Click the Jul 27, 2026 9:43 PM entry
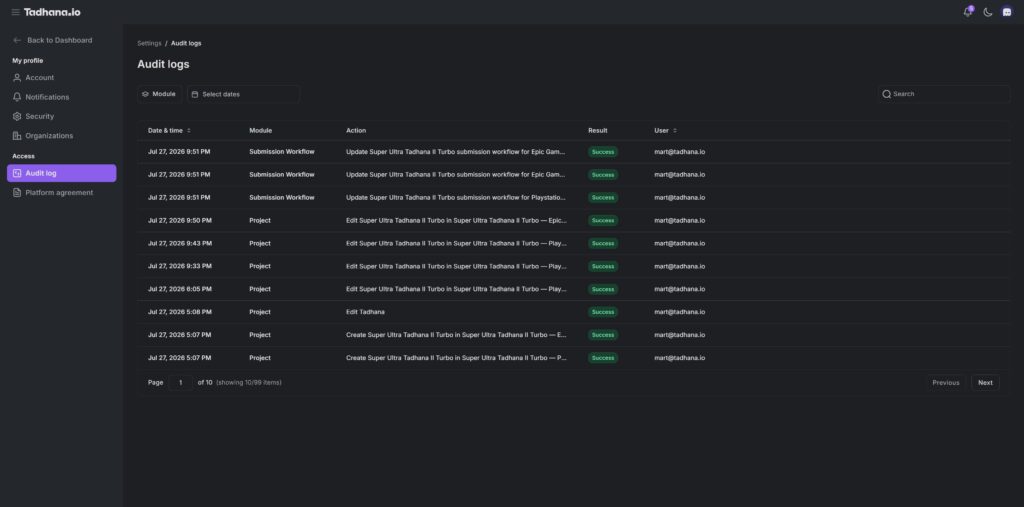Image resolution: width=1024 pixels, height=507 pixels. coord(180,244)
